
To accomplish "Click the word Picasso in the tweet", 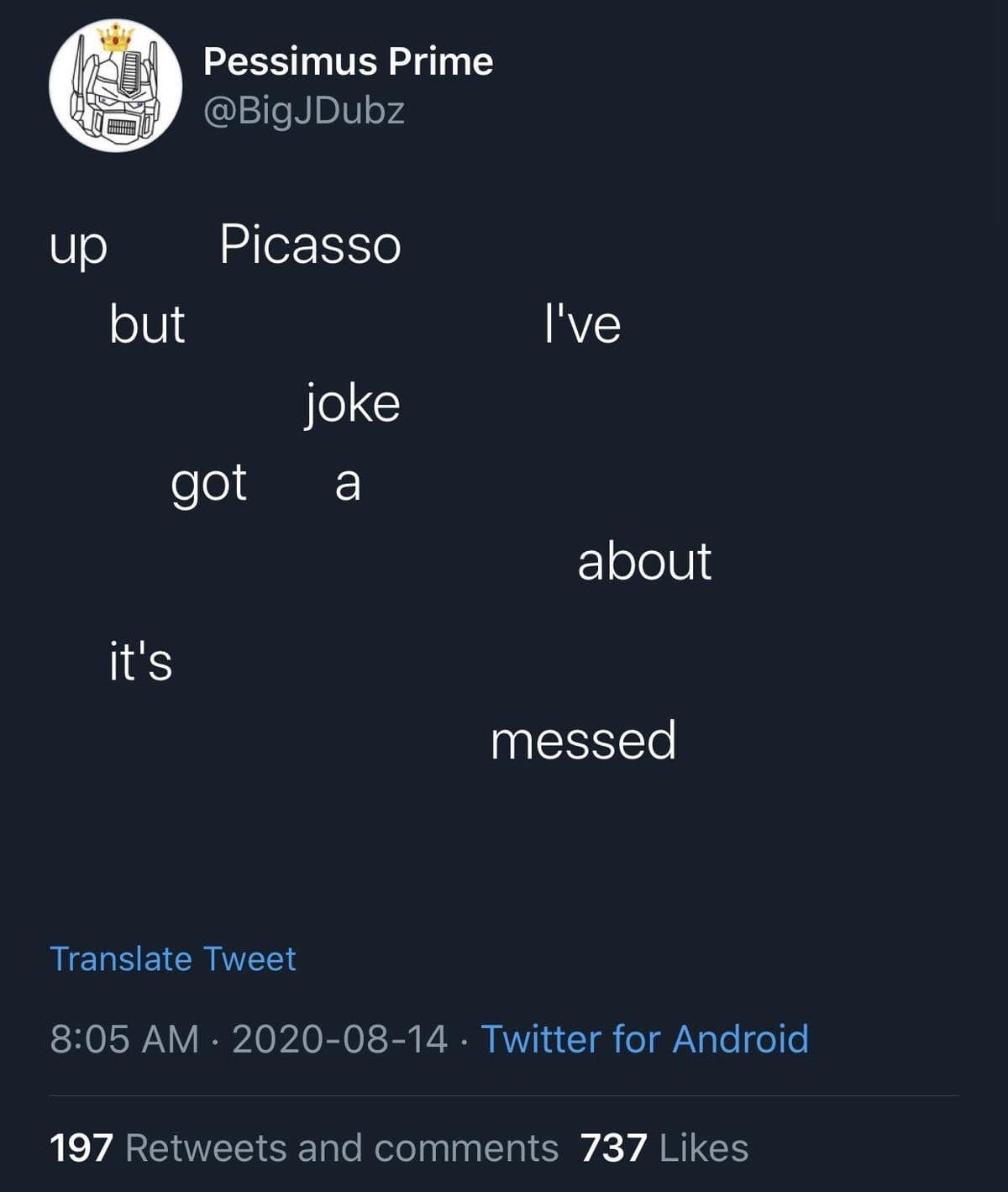I will pos(310,244).
